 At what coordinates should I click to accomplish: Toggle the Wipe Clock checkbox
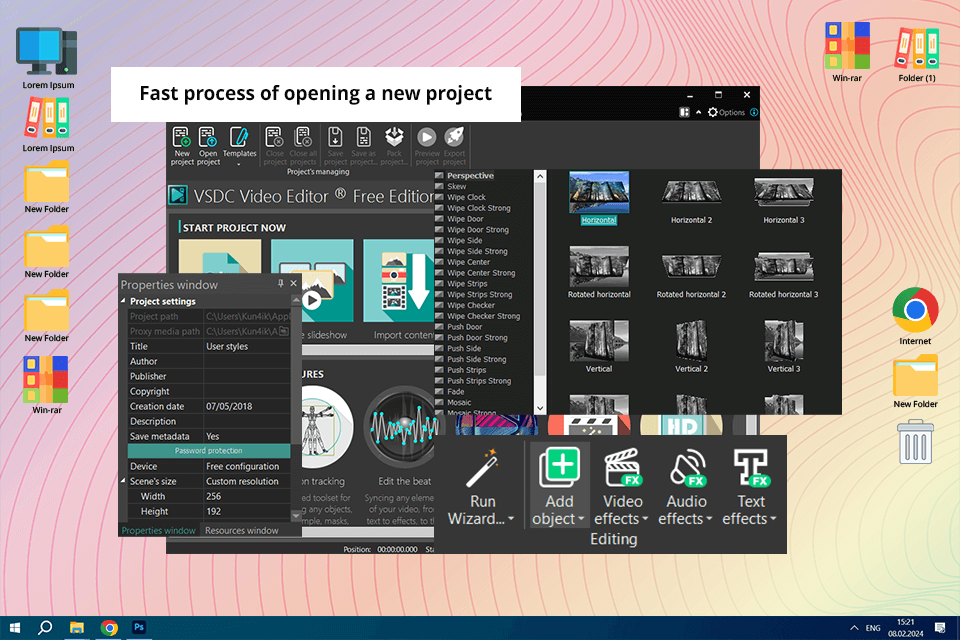[x=439, y=197]
